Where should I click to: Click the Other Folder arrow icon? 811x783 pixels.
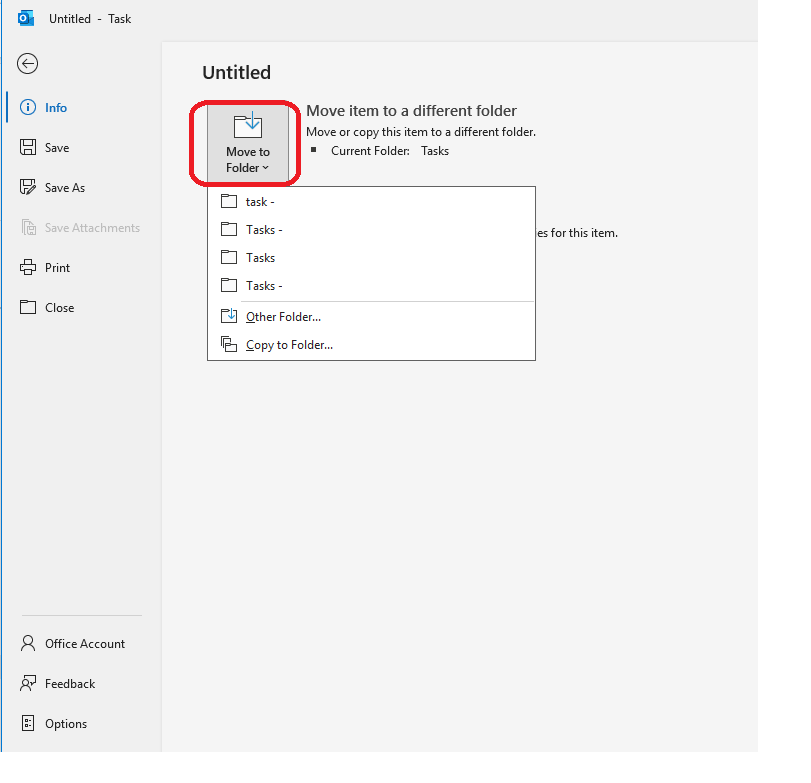coord(229,315)
